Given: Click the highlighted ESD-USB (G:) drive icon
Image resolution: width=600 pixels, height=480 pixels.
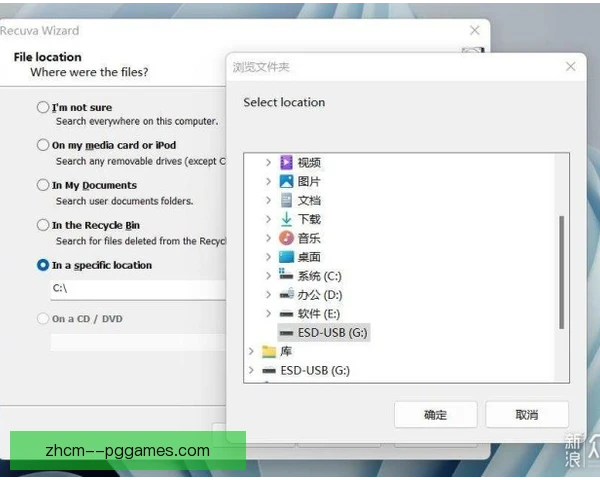Looking at the screenshot, I should click(x=286, y=333).
